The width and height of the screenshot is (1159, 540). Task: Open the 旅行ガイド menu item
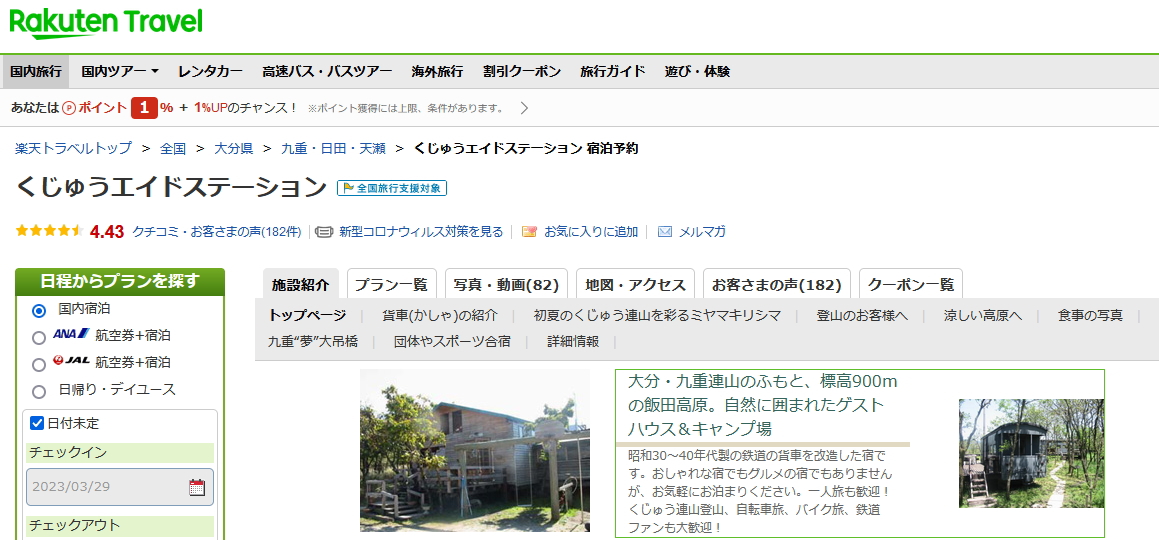point(613,72)
